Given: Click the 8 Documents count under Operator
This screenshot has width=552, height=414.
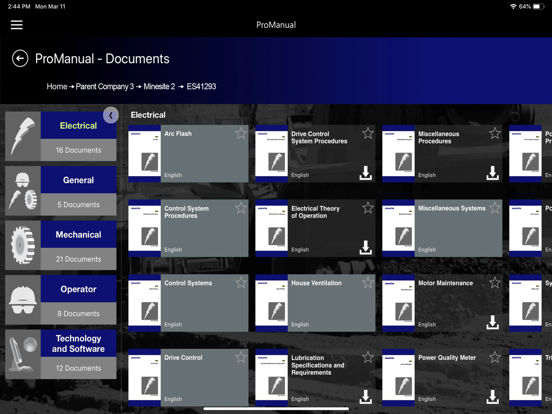Looking at the screenshot, I should pyautogui.click(x=79, y=314).
